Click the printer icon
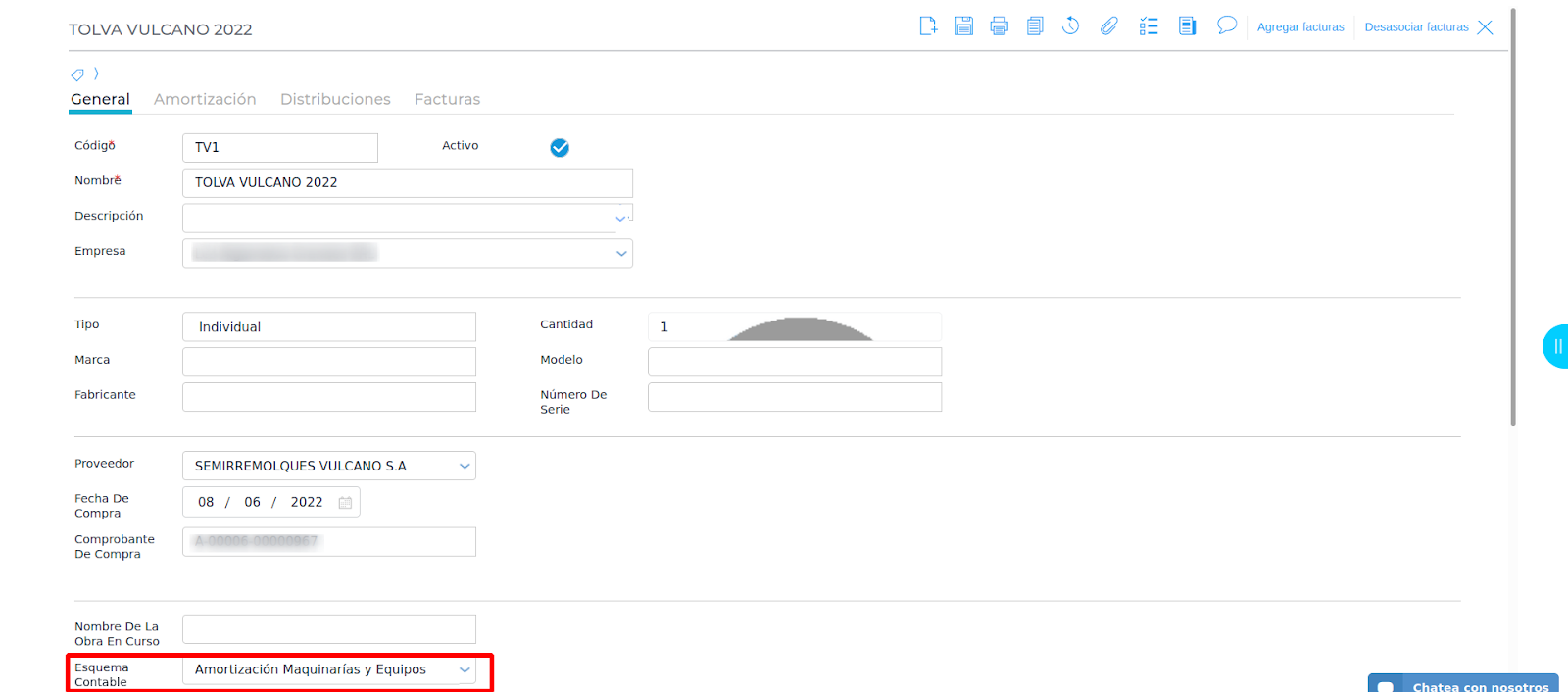The width and height of the screenshot is (1568, 692). 999,26
